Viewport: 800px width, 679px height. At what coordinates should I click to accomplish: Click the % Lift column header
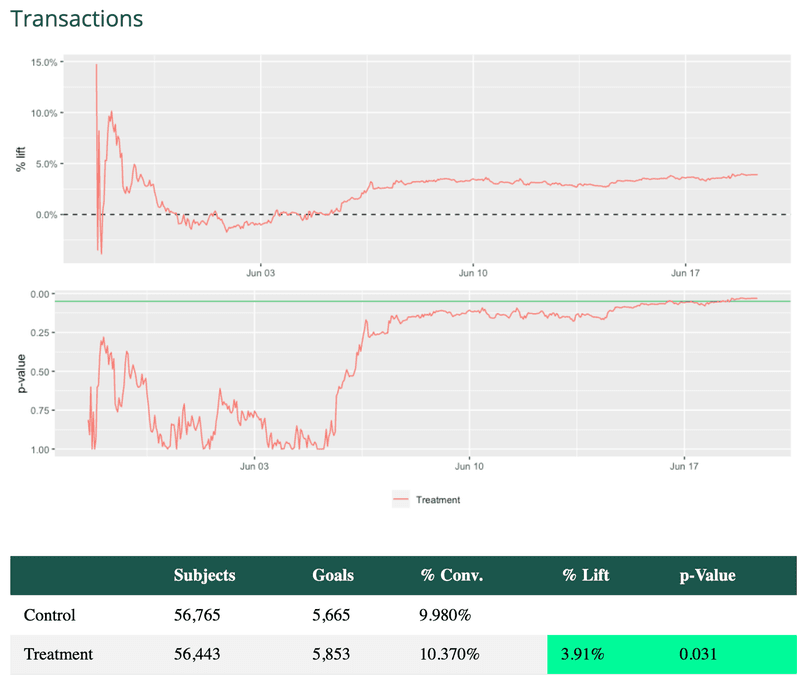[585, 575]
